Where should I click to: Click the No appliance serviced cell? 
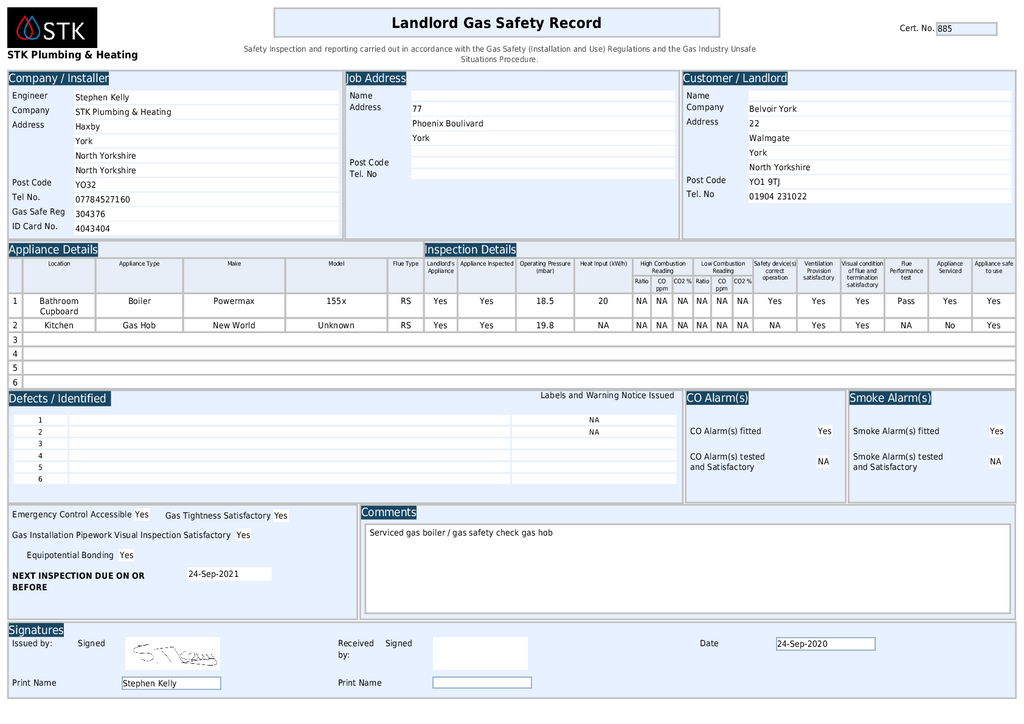click(950, 325)
